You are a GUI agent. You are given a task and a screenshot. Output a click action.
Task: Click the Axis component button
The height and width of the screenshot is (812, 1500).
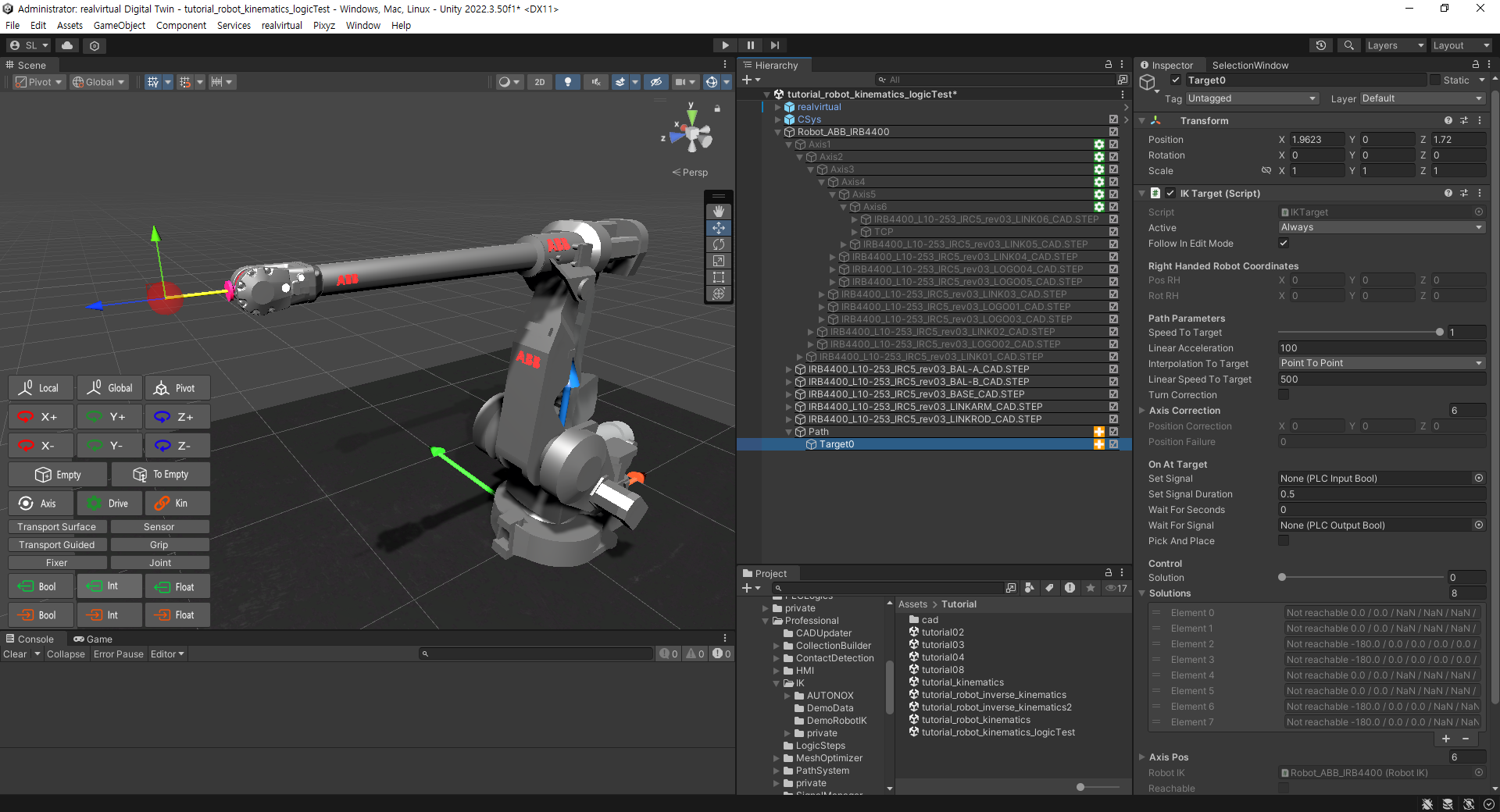tap(41, 504)
